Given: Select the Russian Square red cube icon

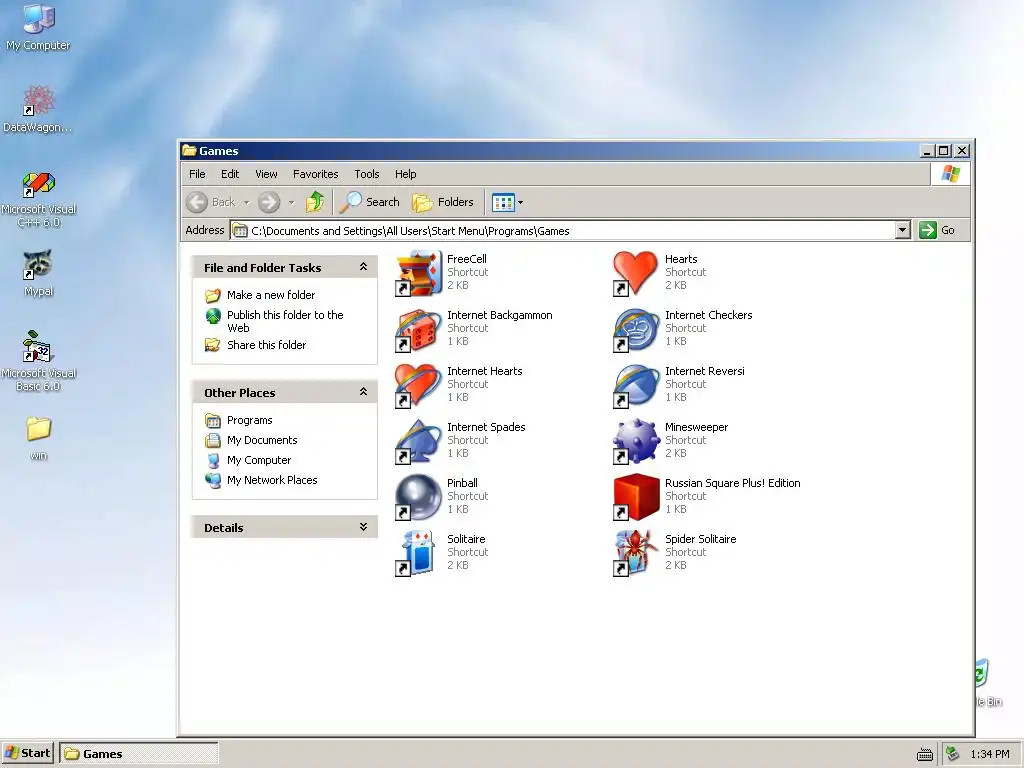Looking at the screenshot, I should (636, 498).
